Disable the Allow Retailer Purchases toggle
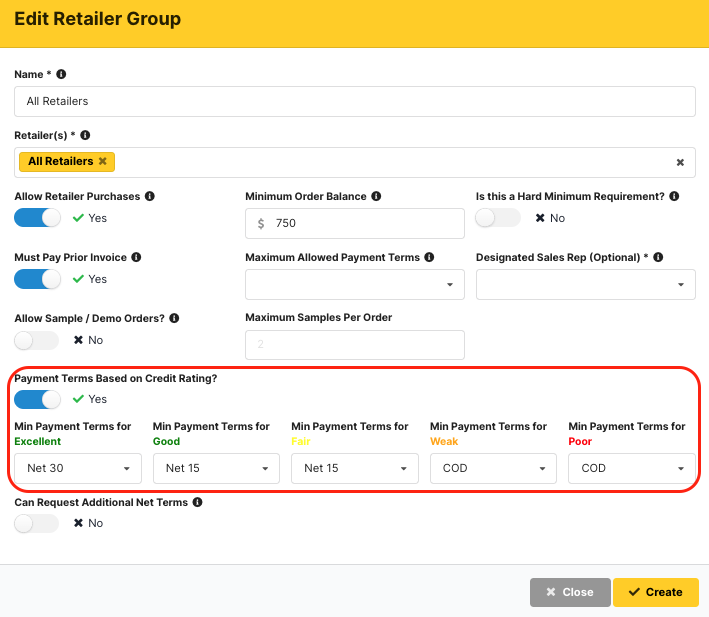The image size is (709, 617). tap(38, 218)
